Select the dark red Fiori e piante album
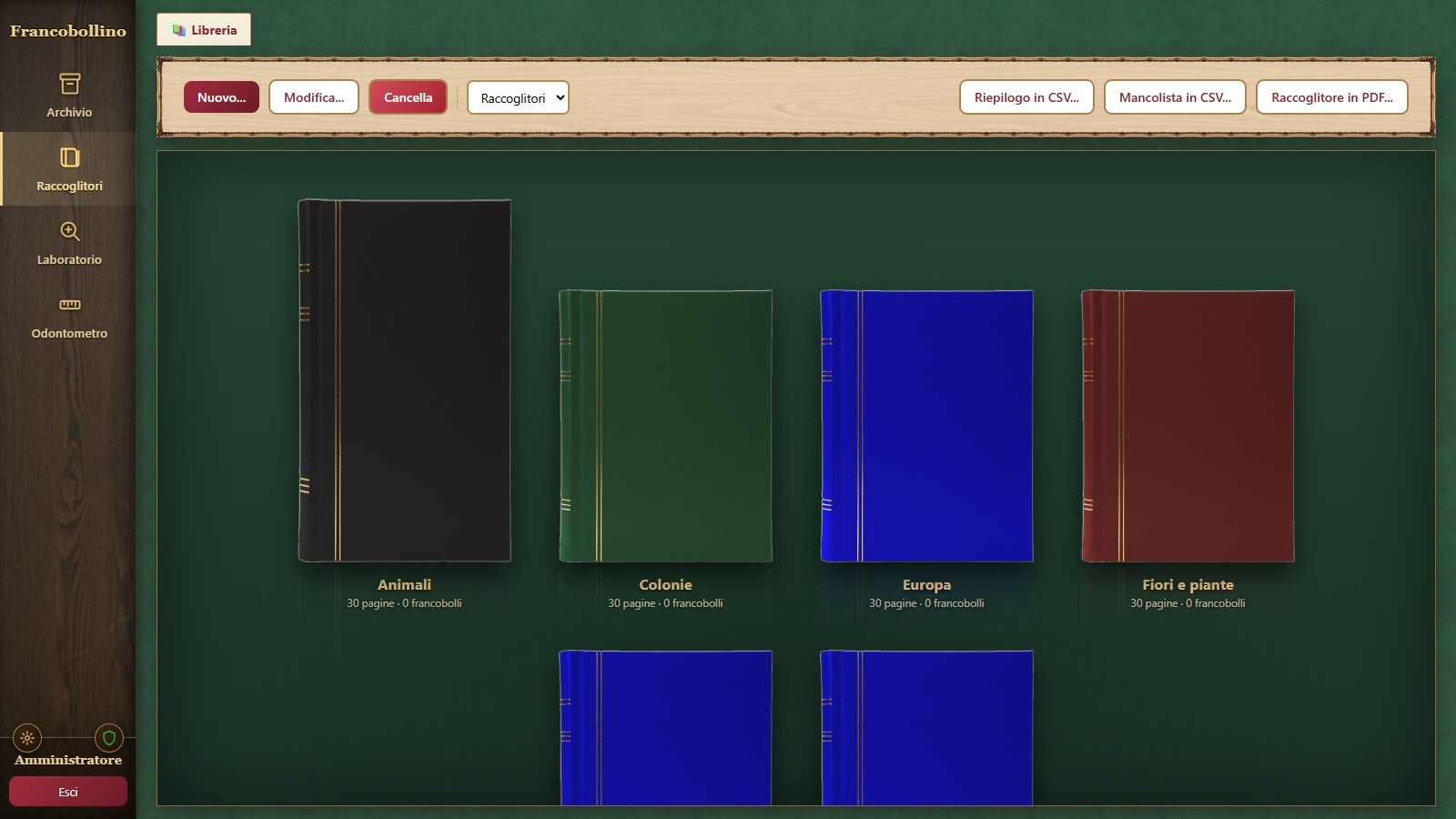1456x819 pixels. tap(1188, 426)
